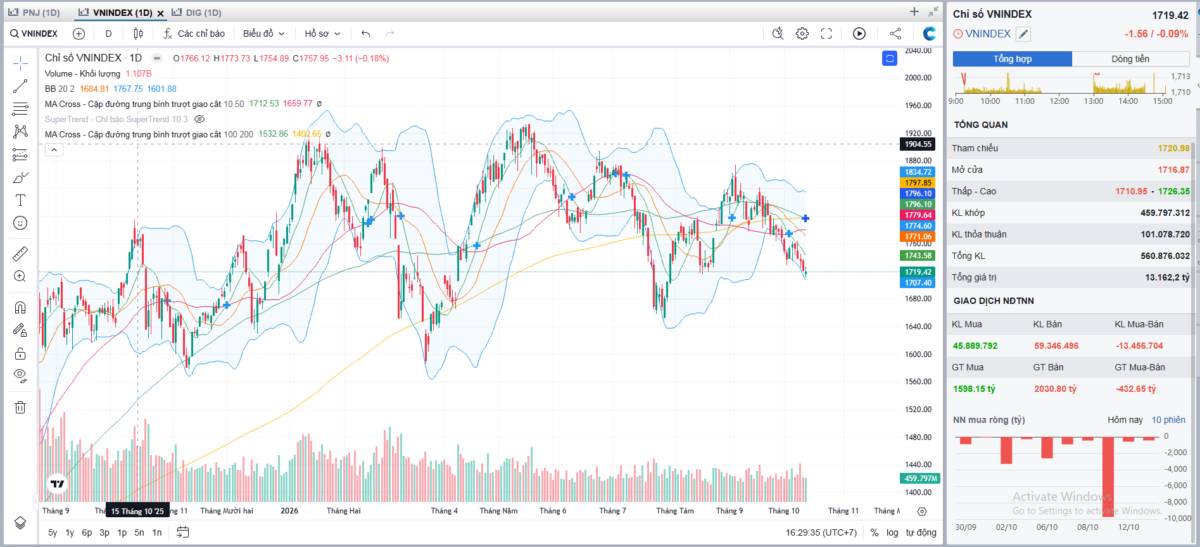Toggle stay in drawing mode
This screenshot has width=1200, height=547.
[20, 330]
